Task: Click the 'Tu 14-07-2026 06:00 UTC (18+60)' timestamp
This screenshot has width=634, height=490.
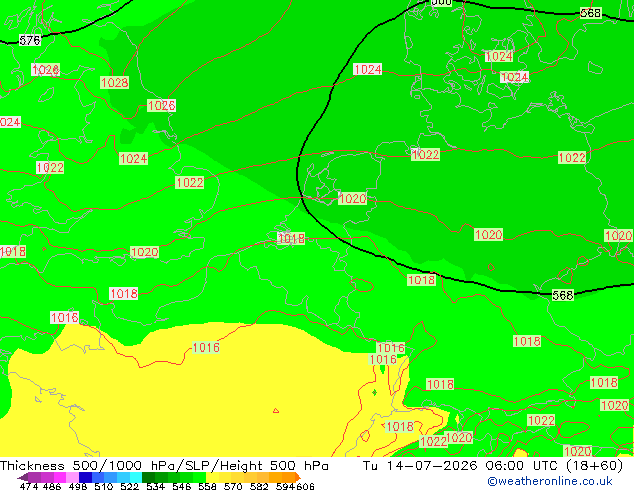Action: (493, 466)
